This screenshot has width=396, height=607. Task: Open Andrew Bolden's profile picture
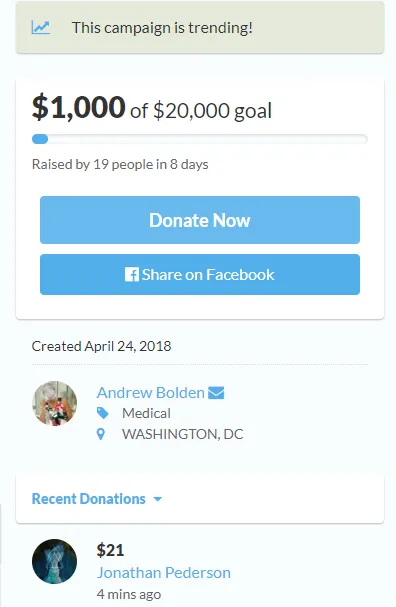coord(54,403)
